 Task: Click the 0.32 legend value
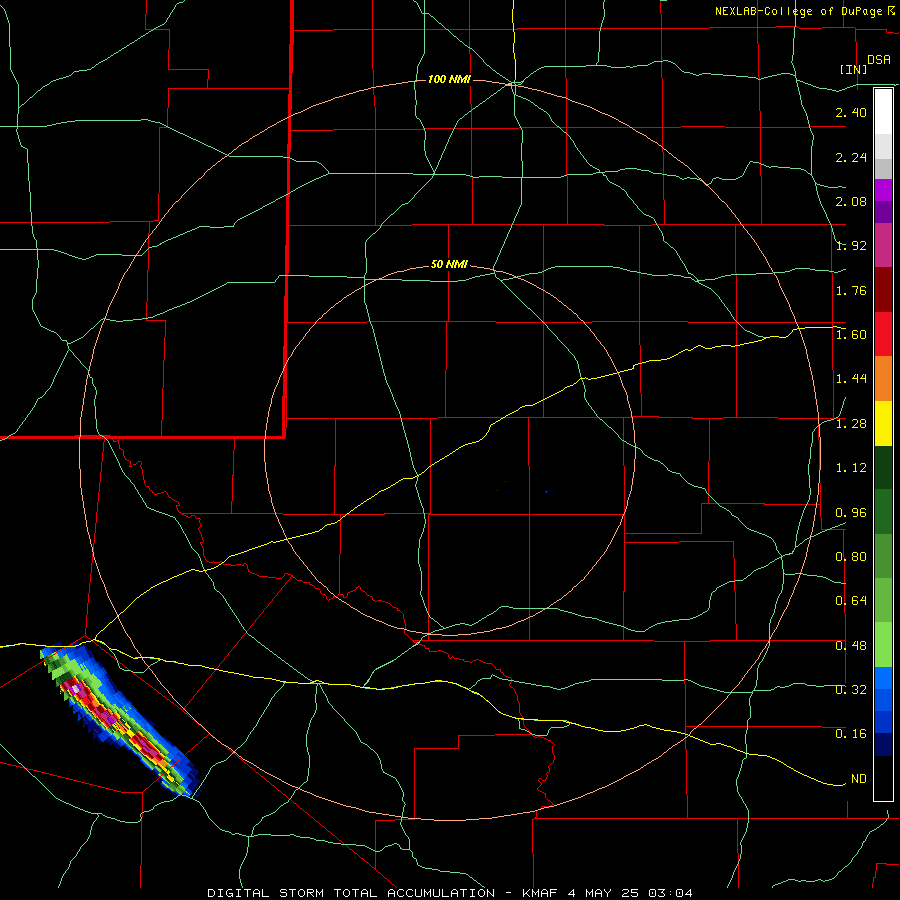coord(851,690)
